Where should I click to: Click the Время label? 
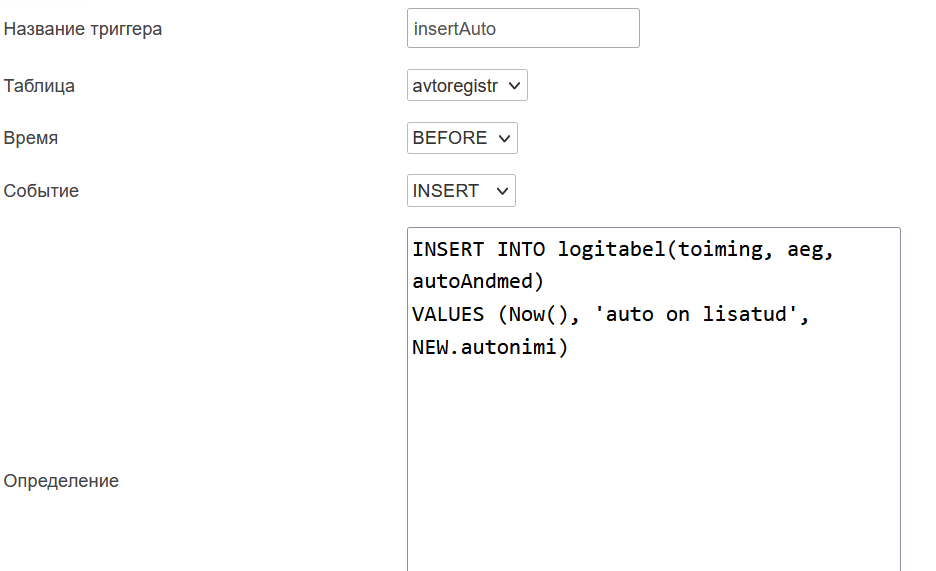click(31, 138)
